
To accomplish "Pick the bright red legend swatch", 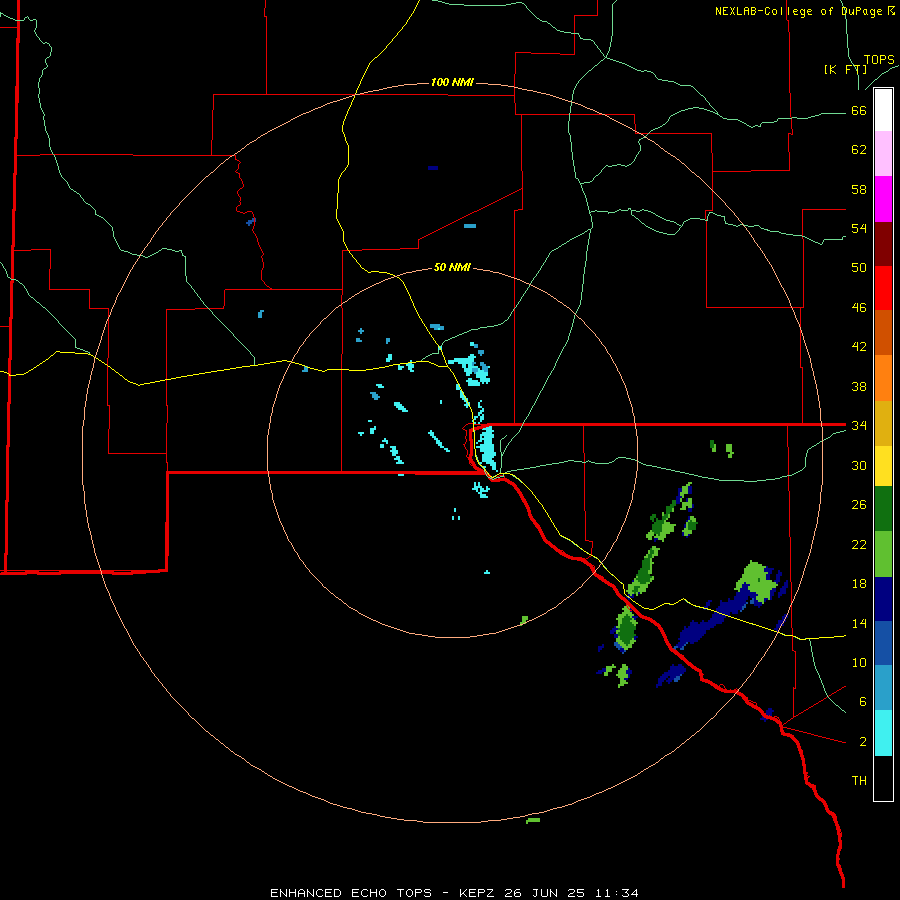I will click(x=883, y=288).
